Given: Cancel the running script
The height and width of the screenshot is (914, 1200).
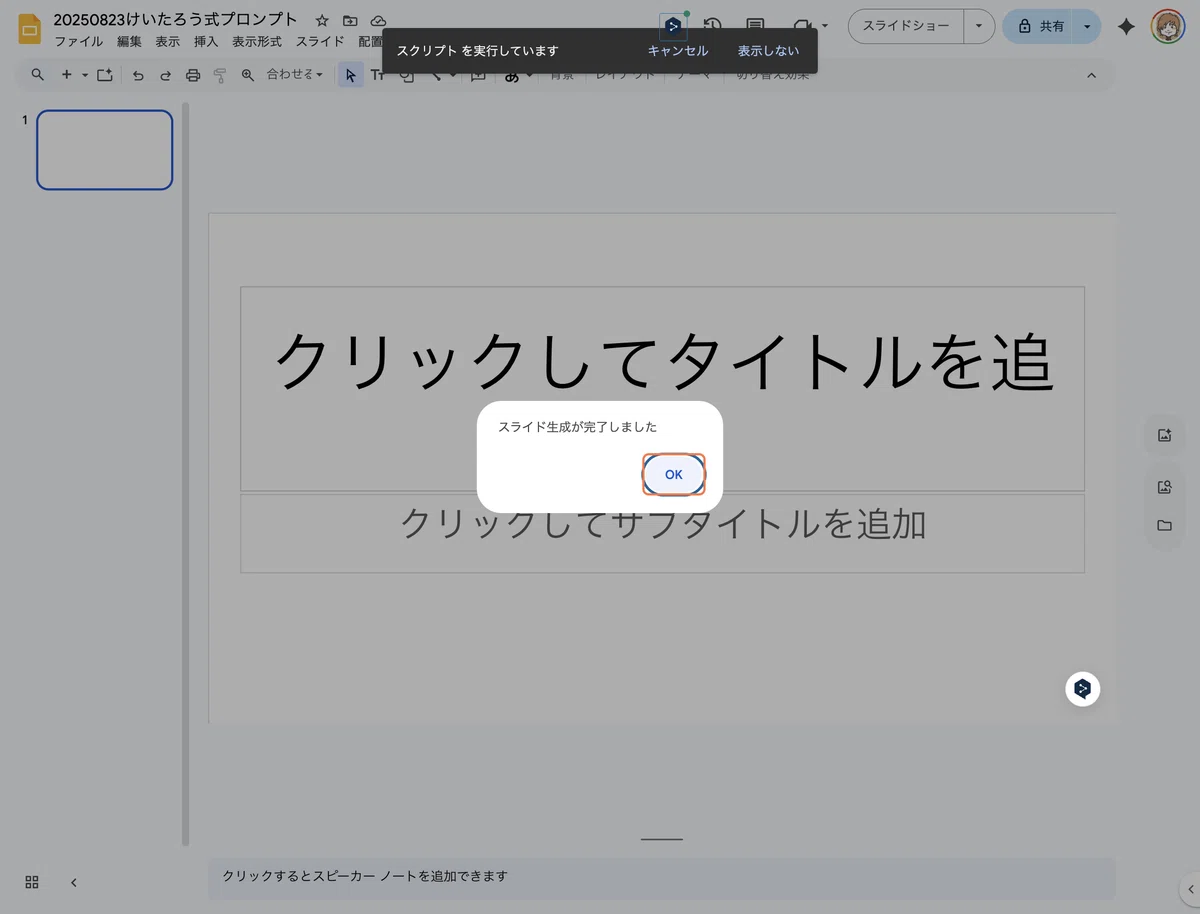Looking at the screenshot, I should (678, 51).
